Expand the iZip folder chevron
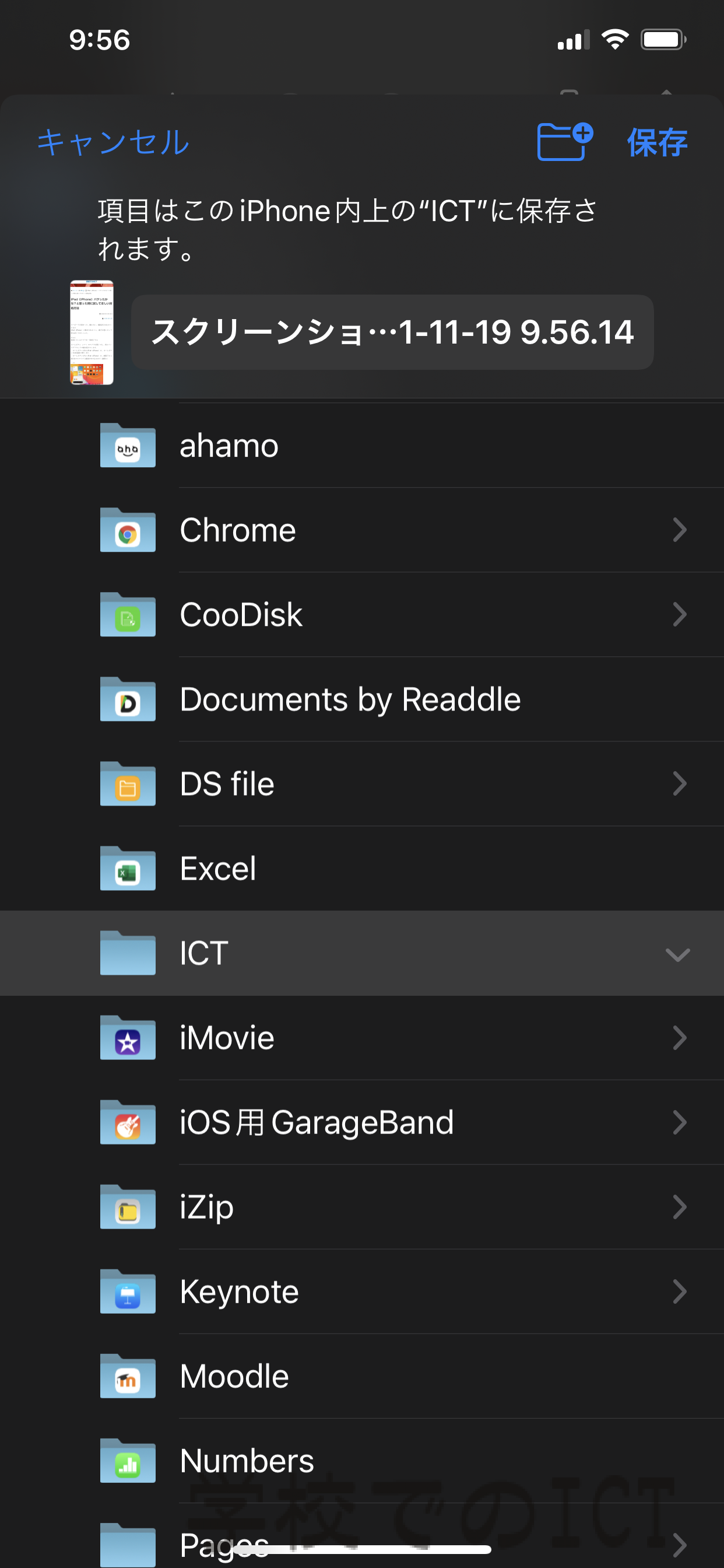724x1568 pixels. [x=680, y=1207]
